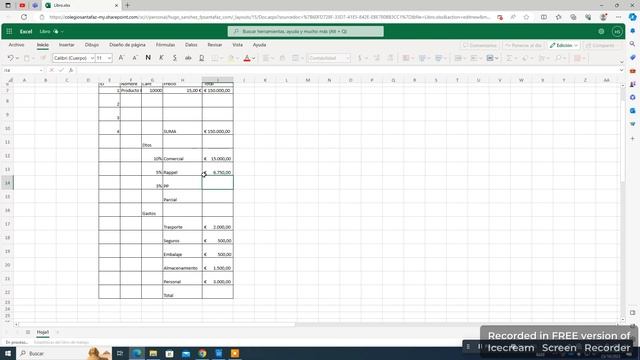
Task: Expand the fill color arrow
Action: (x=238, y=58)
